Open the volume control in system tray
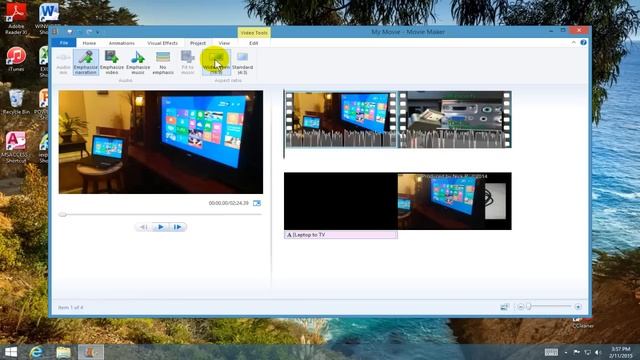 coord(598,352)
